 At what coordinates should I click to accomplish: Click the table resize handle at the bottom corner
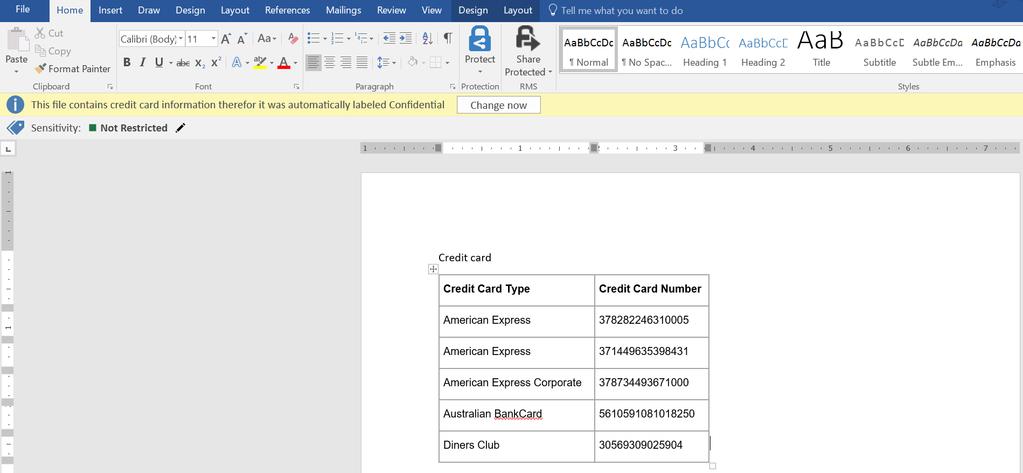click(712, 466)
